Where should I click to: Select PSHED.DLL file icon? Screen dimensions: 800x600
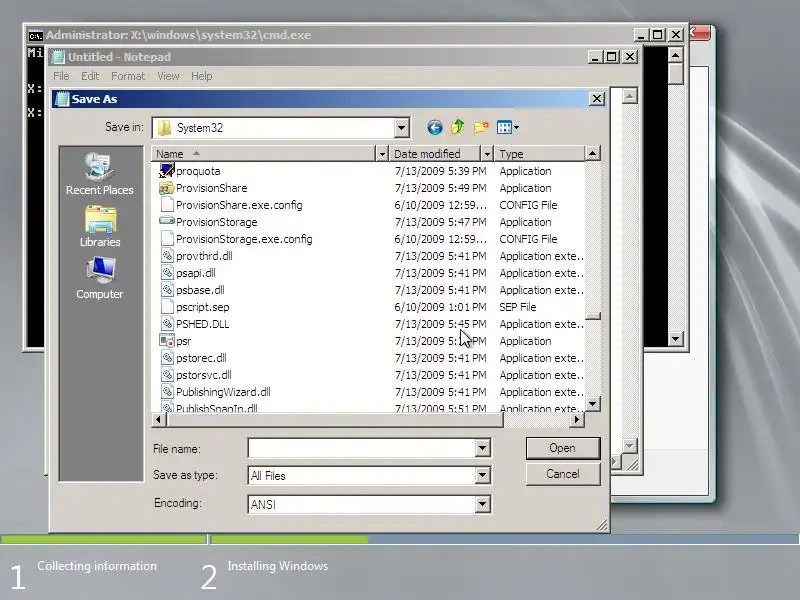pos(167,323)
